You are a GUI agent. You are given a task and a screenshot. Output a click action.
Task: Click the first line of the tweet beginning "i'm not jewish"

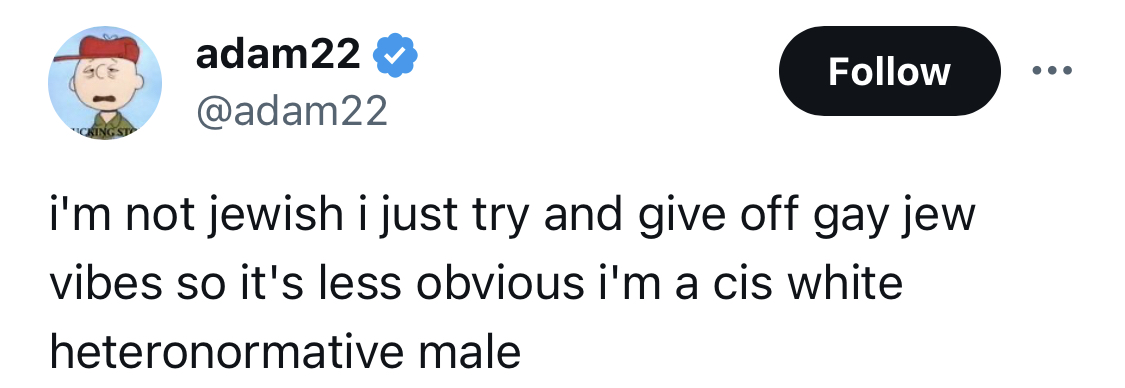512,215
